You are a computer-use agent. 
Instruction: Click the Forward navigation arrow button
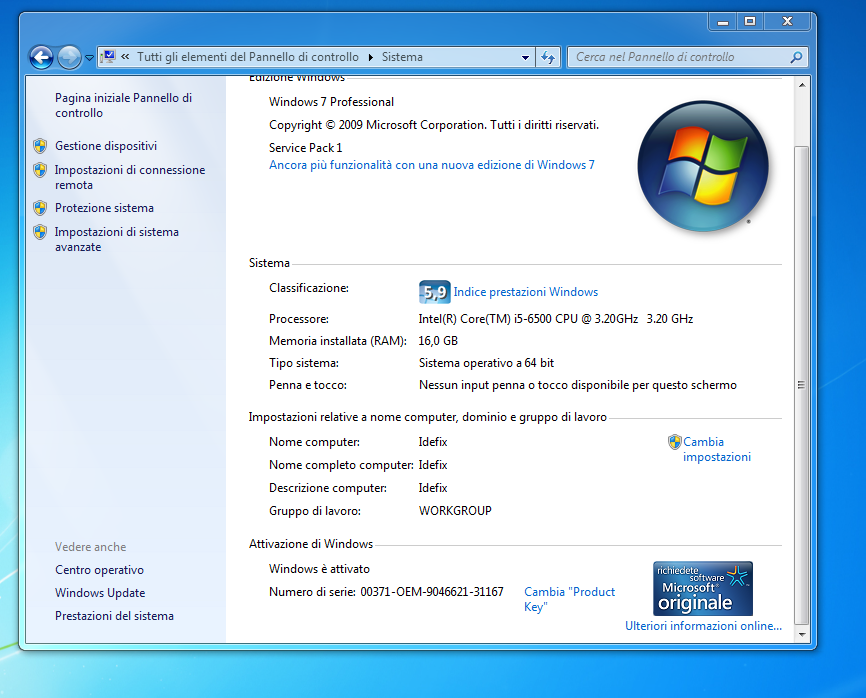coord(69,57)
